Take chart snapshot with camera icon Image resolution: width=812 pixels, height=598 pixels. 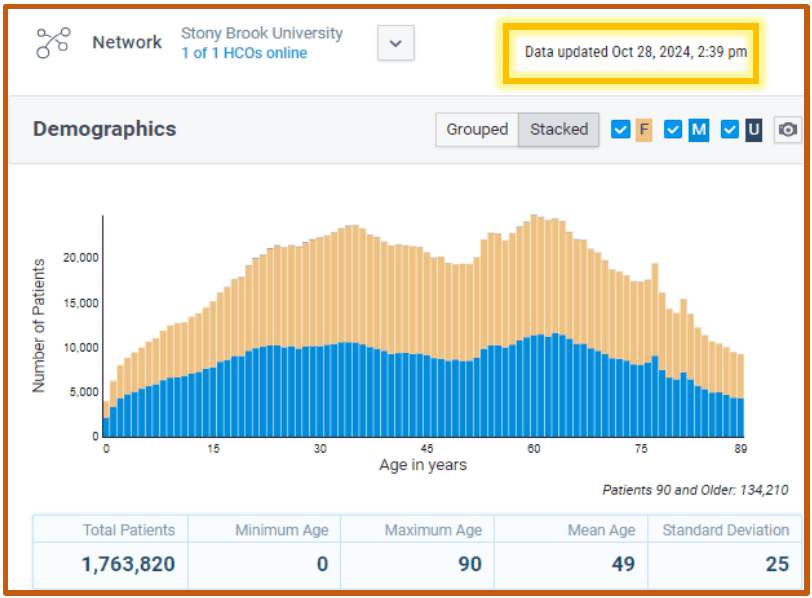[x=788, y=129]
